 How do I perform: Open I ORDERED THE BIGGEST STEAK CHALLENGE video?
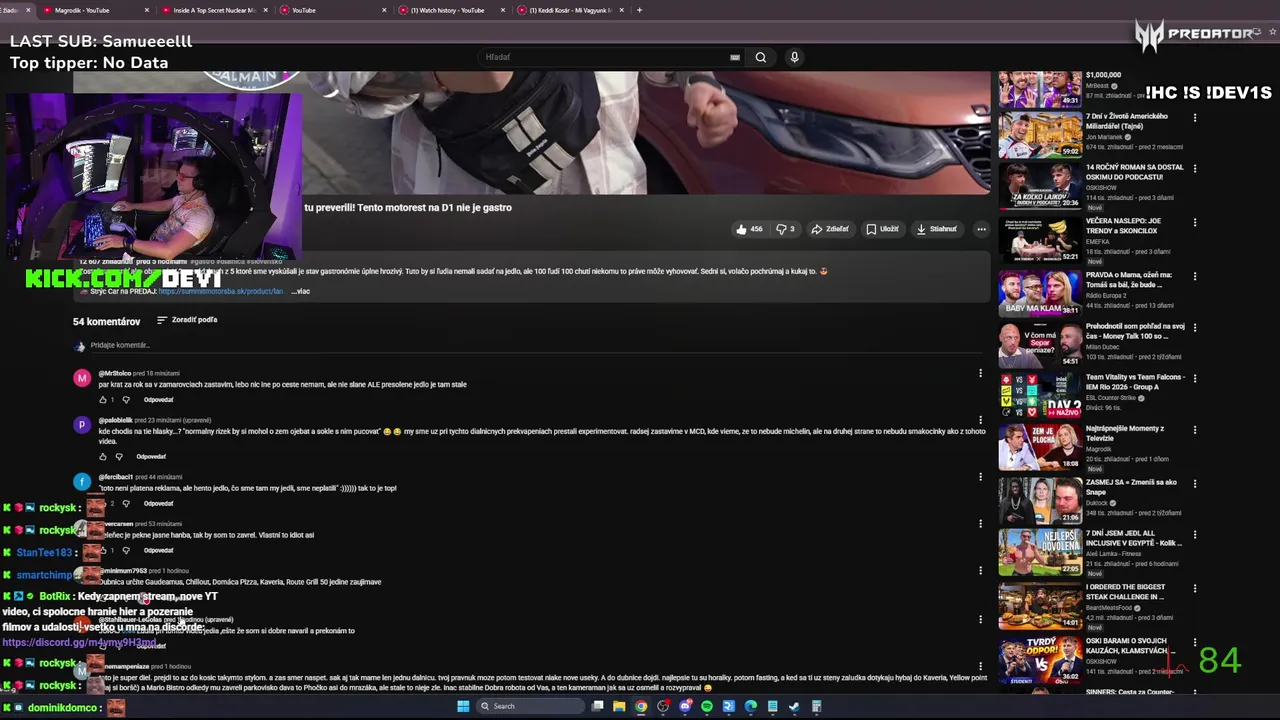pos(1040,605)
